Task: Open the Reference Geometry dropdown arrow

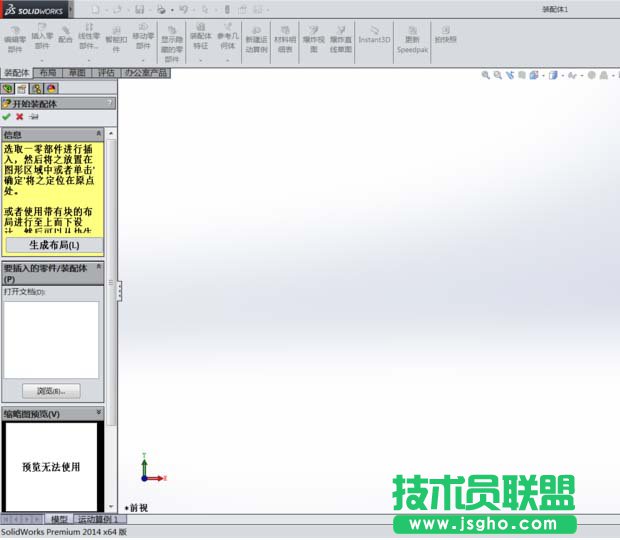Action: [x=228, y=60]
